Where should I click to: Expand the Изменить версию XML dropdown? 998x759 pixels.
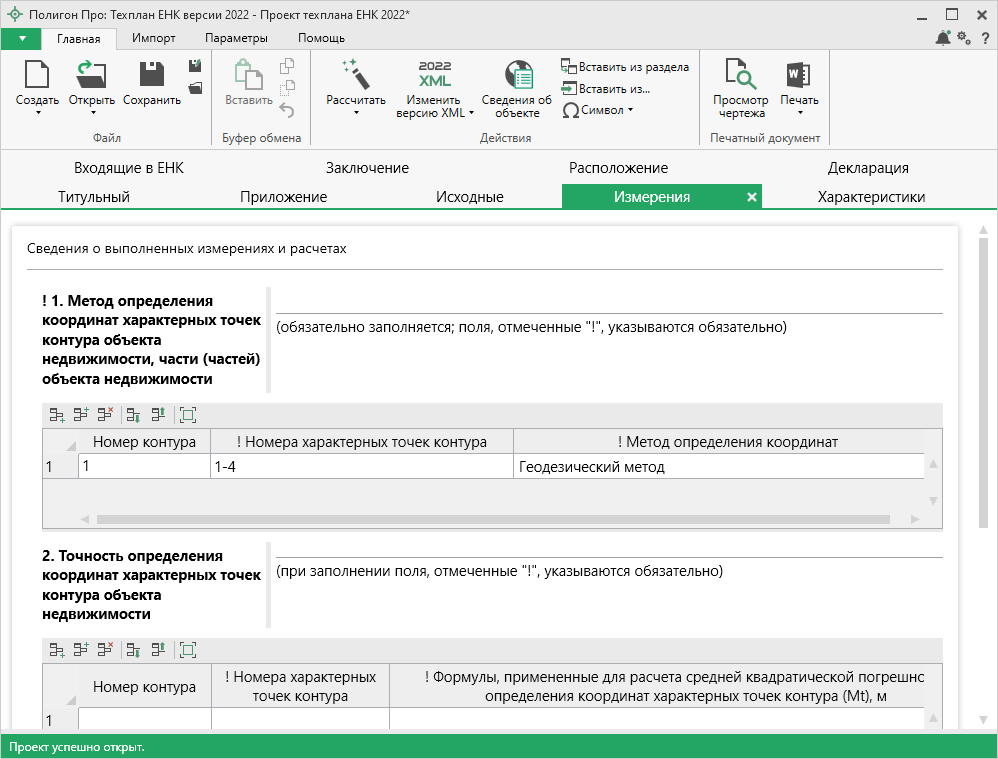[472, 113]
